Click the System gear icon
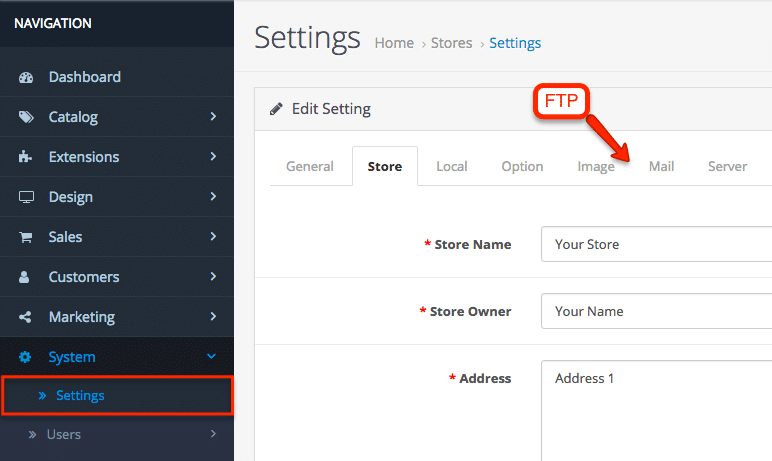The height and width of the screenshot is (461, 772). (x=25, y=357)
